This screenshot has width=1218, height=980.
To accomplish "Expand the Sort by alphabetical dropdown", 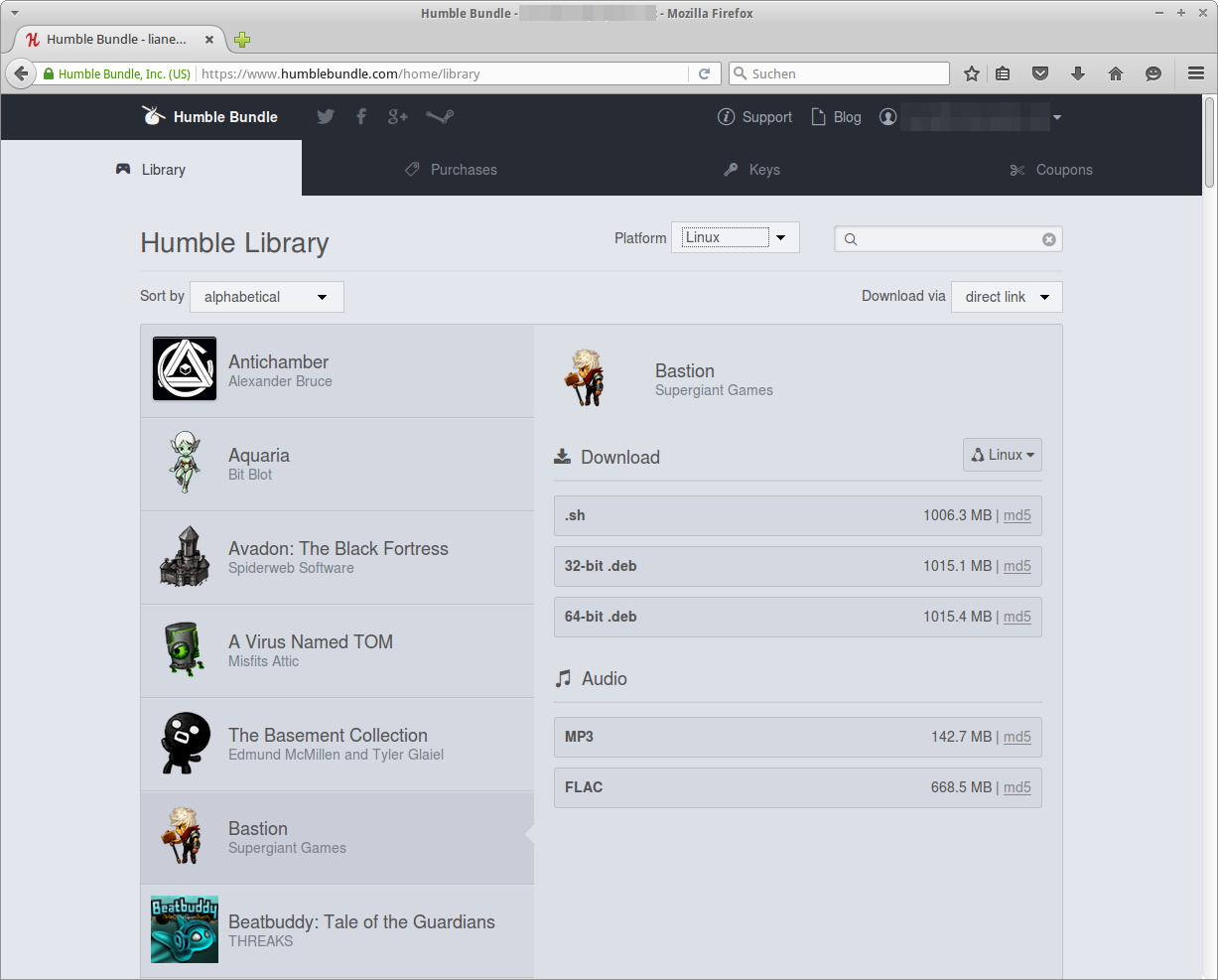I will click(266, 297).
